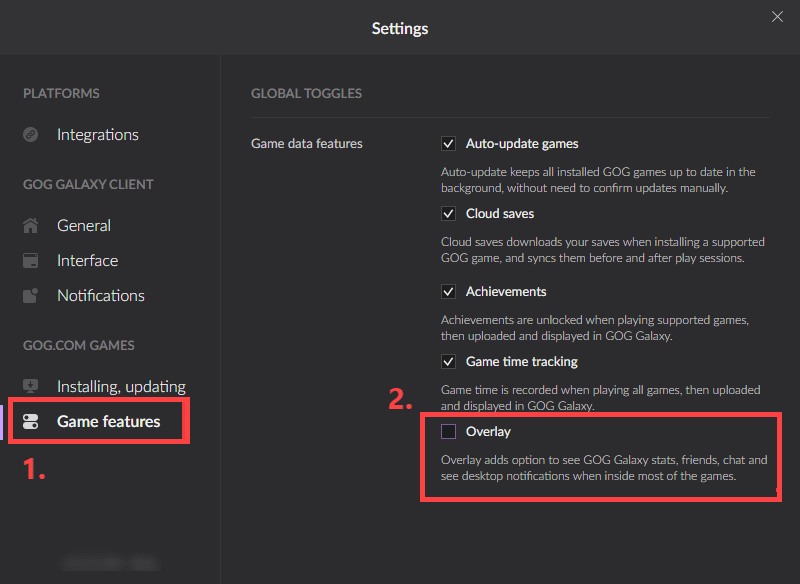Disable the Auto-update games checkbox
Image resolution: width=800 pixels, height=584 pixels.
click(x=448, y=144)
